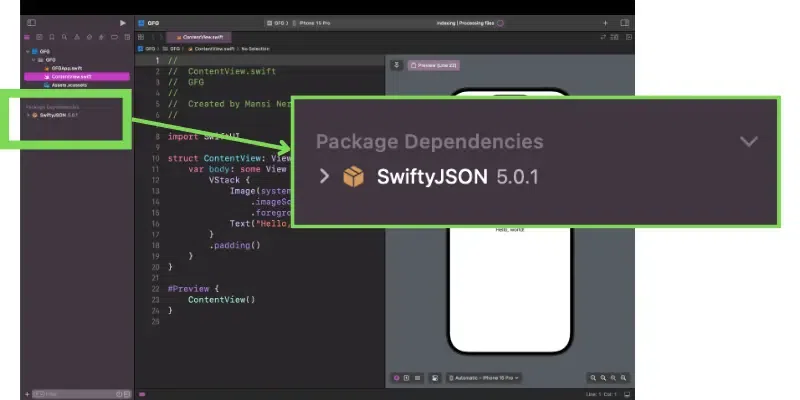Pin the preview with the pin icon

(x=396, y=65)
